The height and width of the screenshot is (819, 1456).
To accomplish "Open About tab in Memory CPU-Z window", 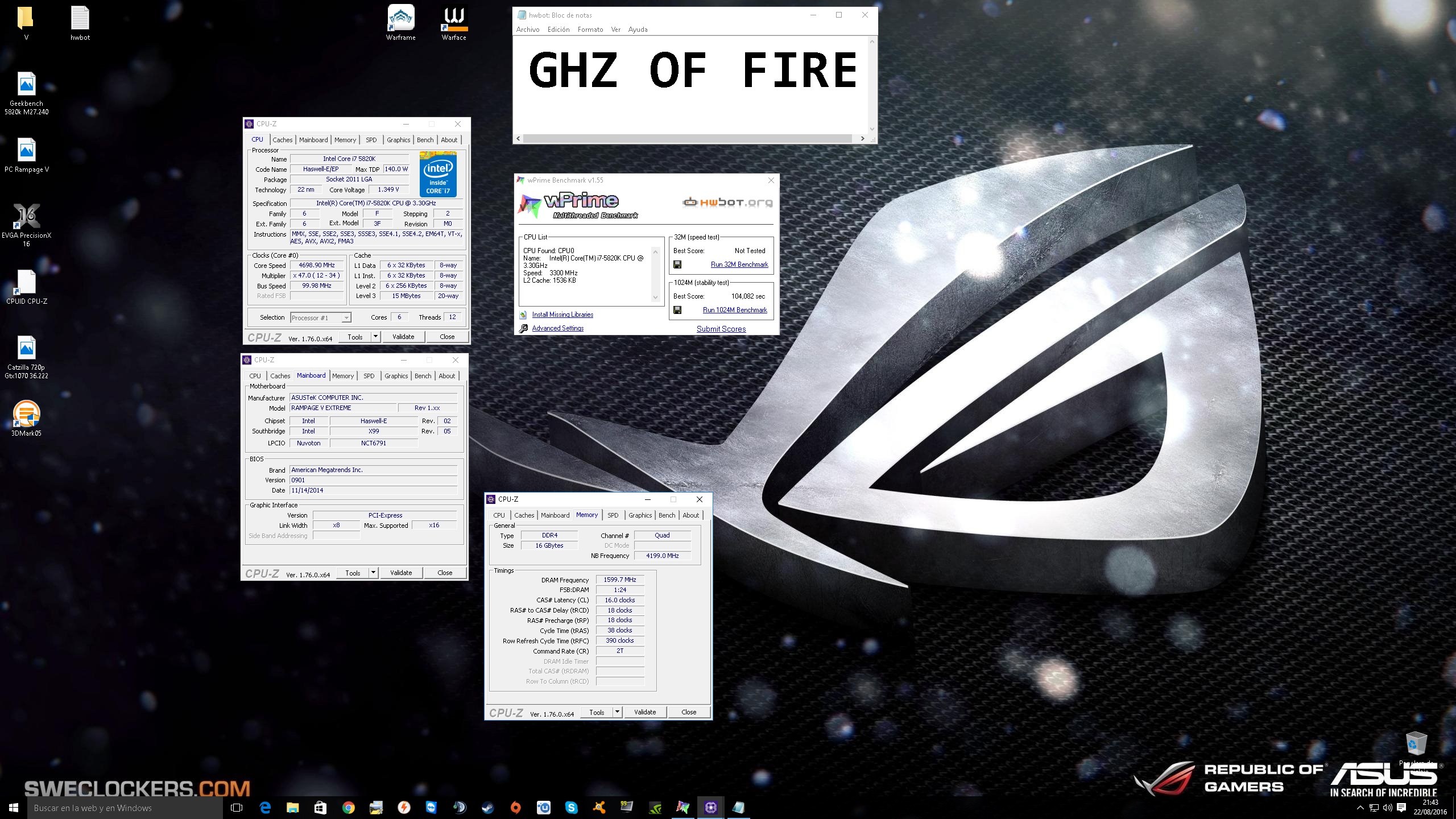I will click(690, 515).
